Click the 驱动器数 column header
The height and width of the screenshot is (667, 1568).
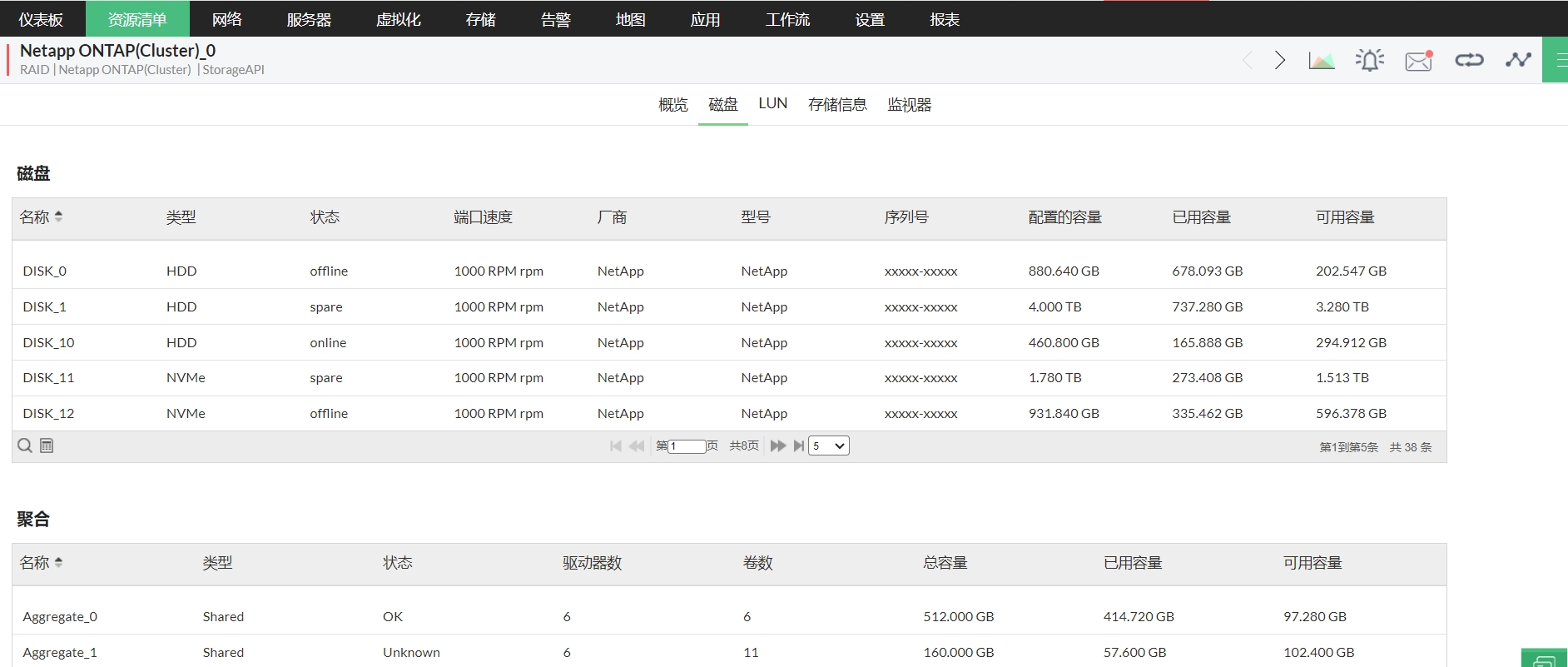click(x=593, y=563)
